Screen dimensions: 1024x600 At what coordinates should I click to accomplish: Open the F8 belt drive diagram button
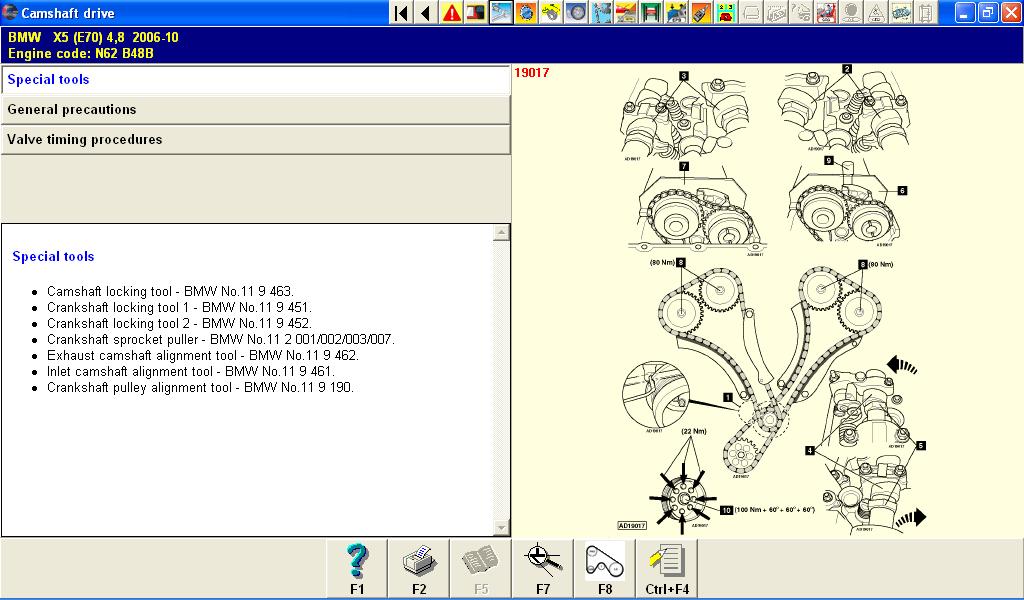[605, 569]
